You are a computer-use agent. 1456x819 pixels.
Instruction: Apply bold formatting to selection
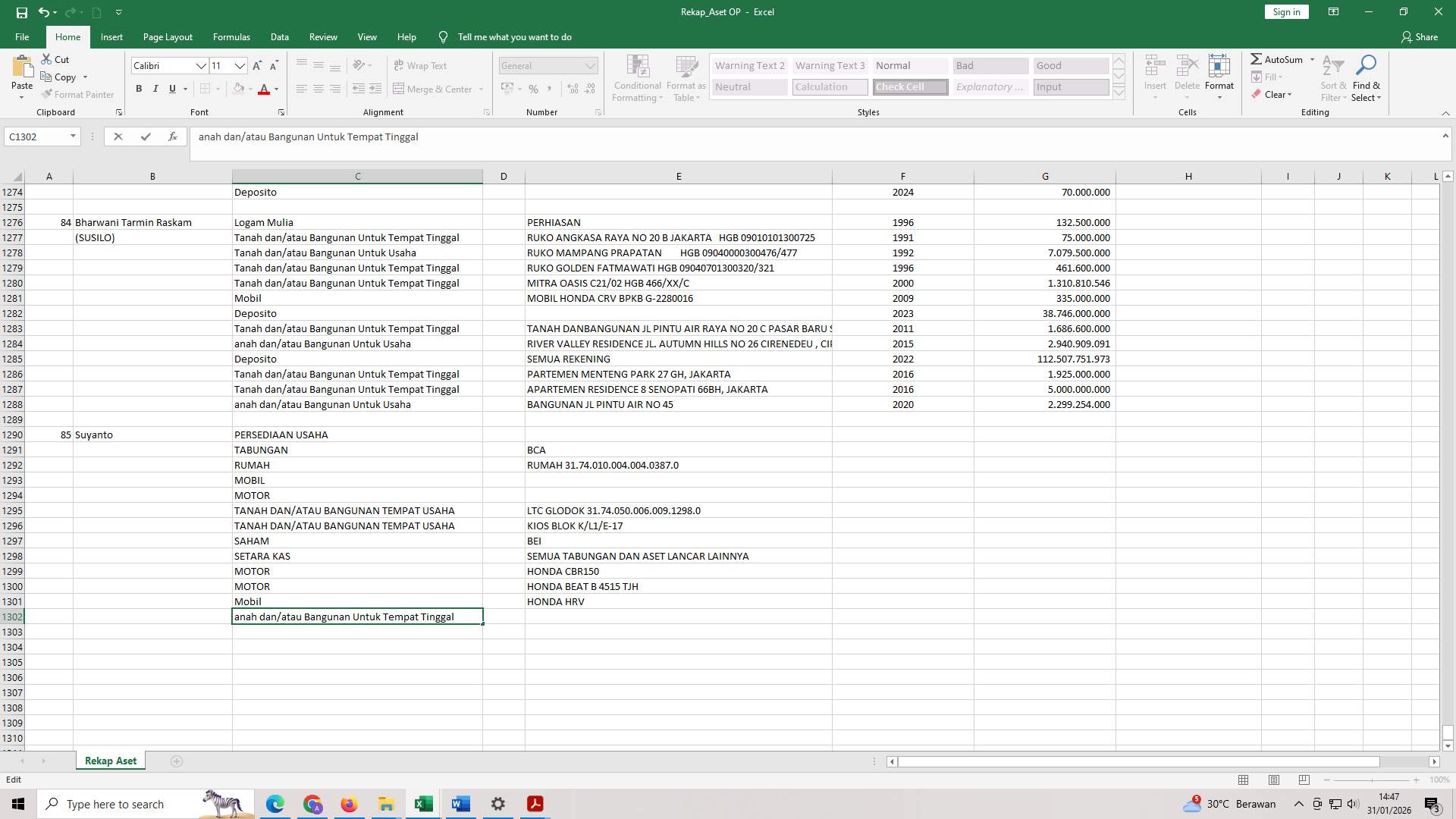pyautogui.click(x=139, y=89)
